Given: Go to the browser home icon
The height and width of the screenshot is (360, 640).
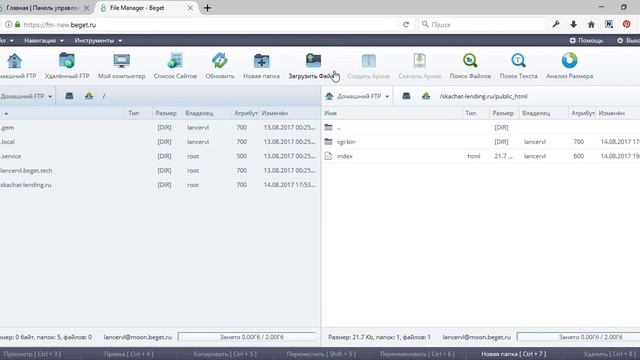Looking at the screenshot, I should (591, 24).
